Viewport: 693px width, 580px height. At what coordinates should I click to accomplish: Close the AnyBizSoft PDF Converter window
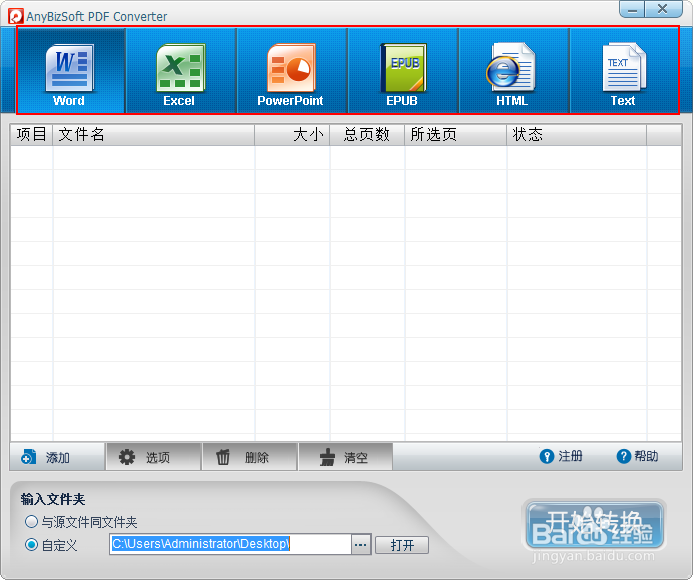[663, 9]
